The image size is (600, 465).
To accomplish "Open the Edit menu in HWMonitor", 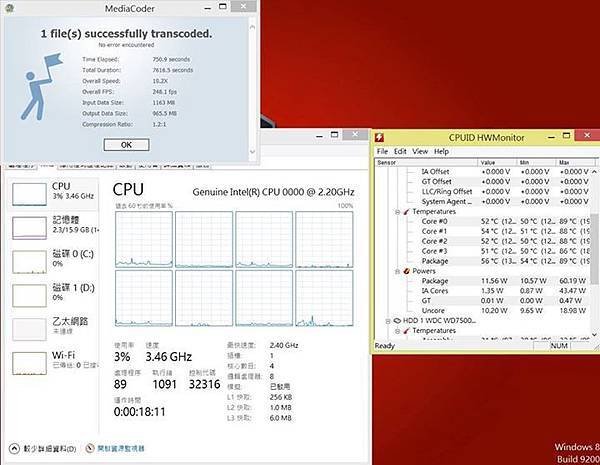I will coord(400,152).
